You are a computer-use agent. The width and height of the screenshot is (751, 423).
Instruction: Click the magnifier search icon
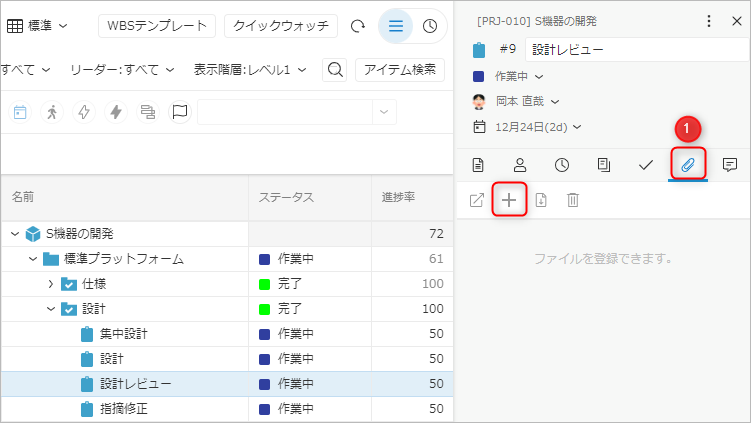point(336,69)
